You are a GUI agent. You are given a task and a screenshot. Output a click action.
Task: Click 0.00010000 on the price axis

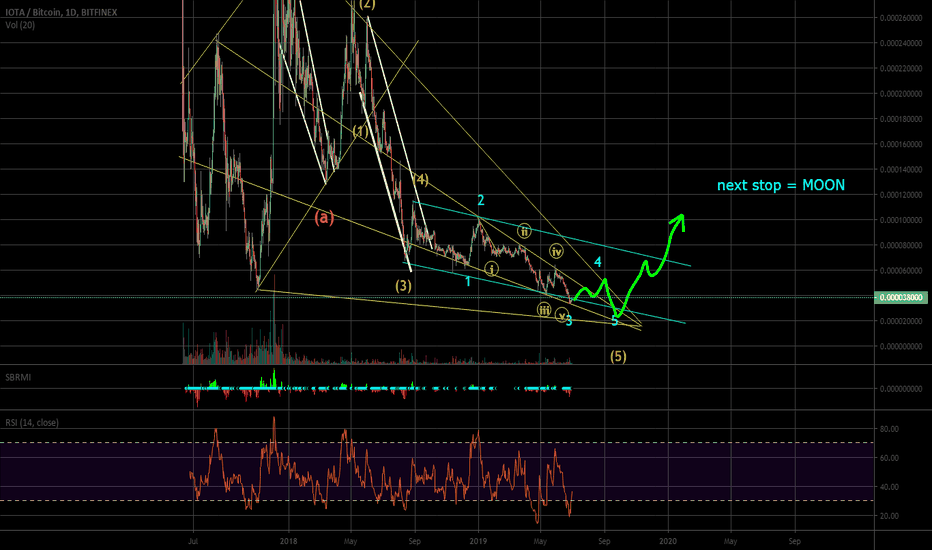(901, 220)
